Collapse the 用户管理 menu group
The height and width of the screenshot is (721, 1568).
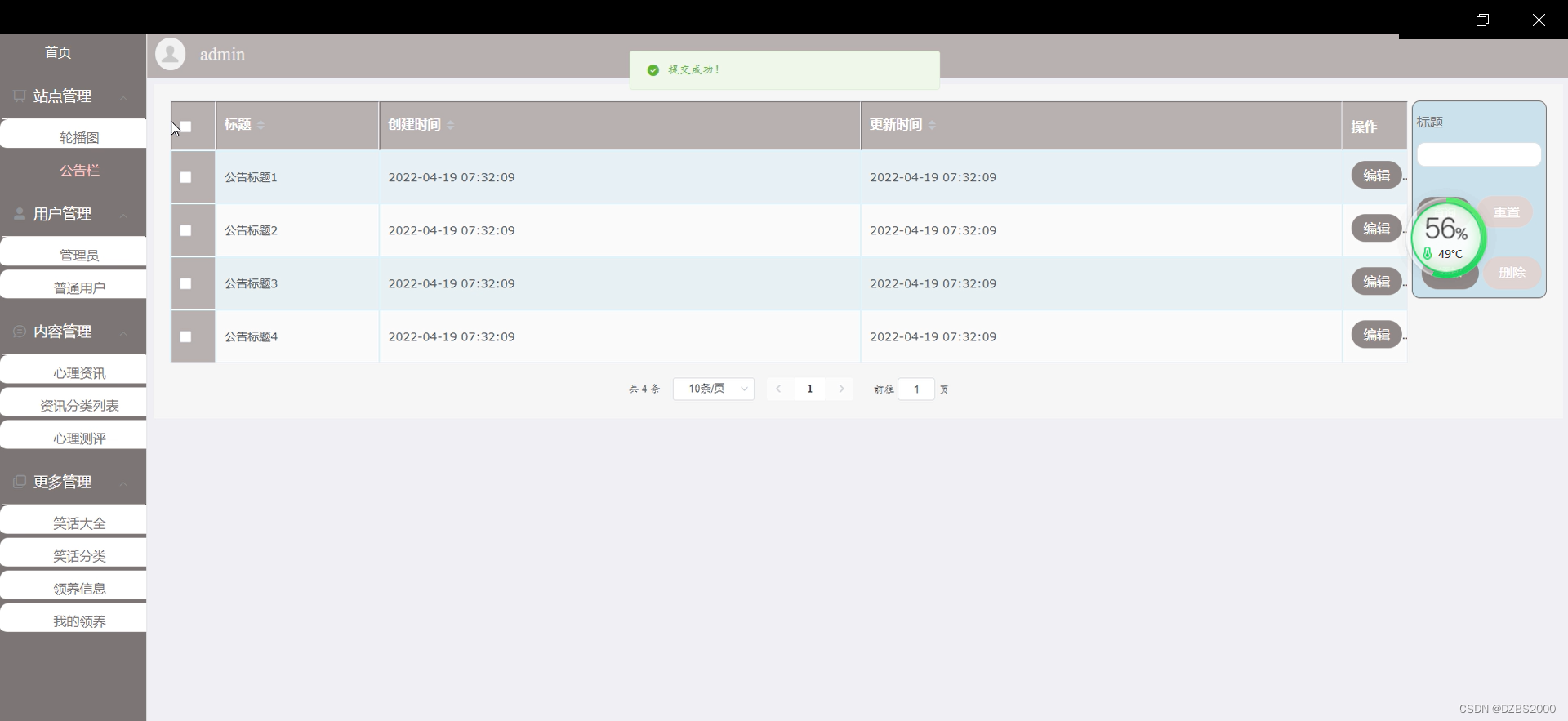click(123, 215)
